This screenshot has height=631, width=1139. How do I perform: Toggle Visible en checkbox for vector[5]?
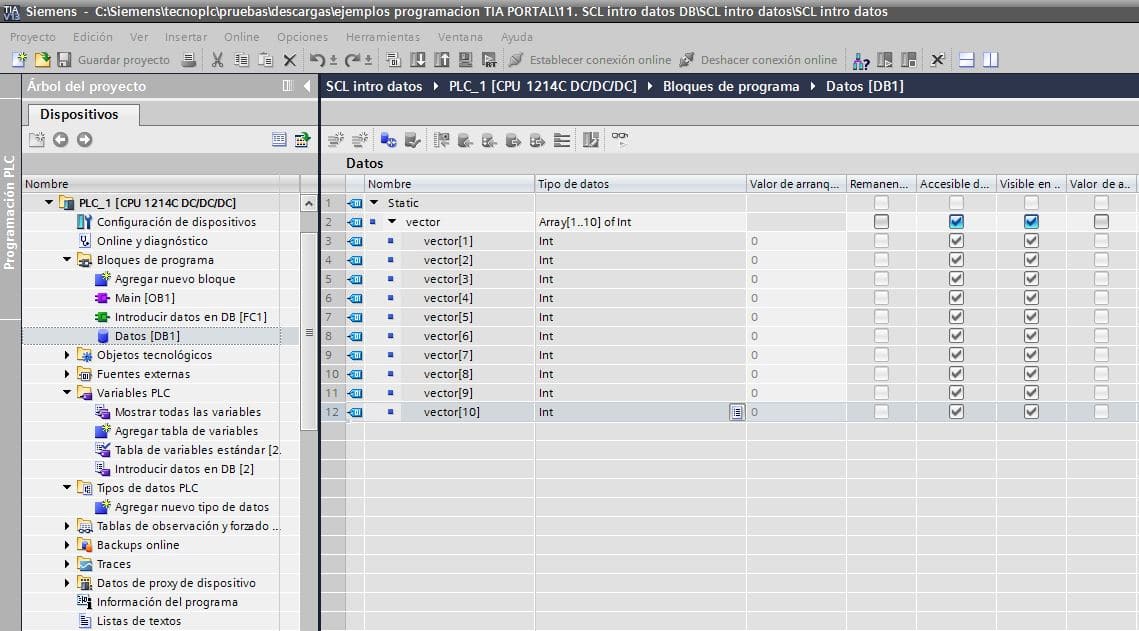pyautogui.click(x=1031, y=317)
